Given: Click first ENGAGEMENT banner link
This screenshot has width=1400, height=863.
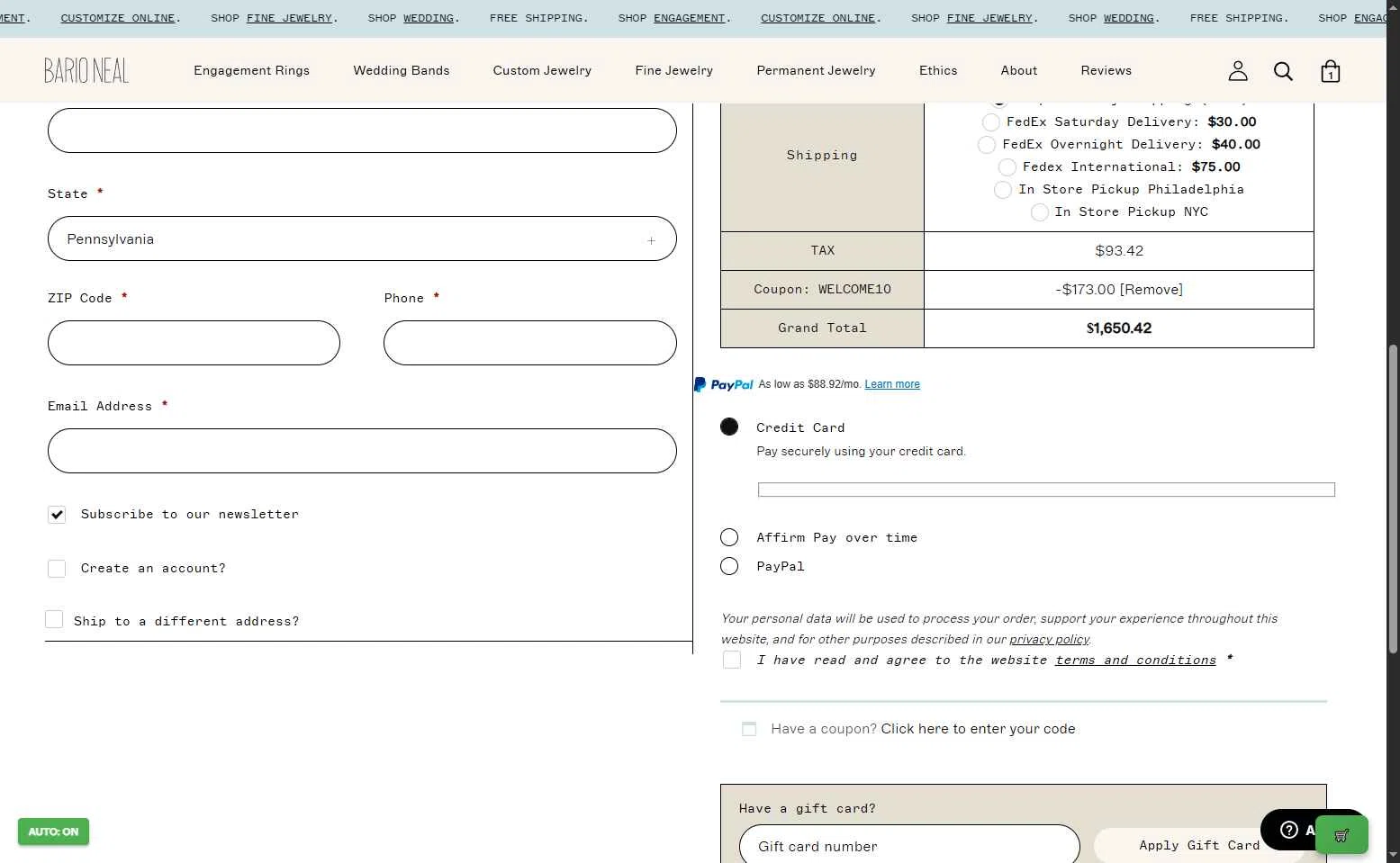Looking at the screenshot, I should coord(690,18).
